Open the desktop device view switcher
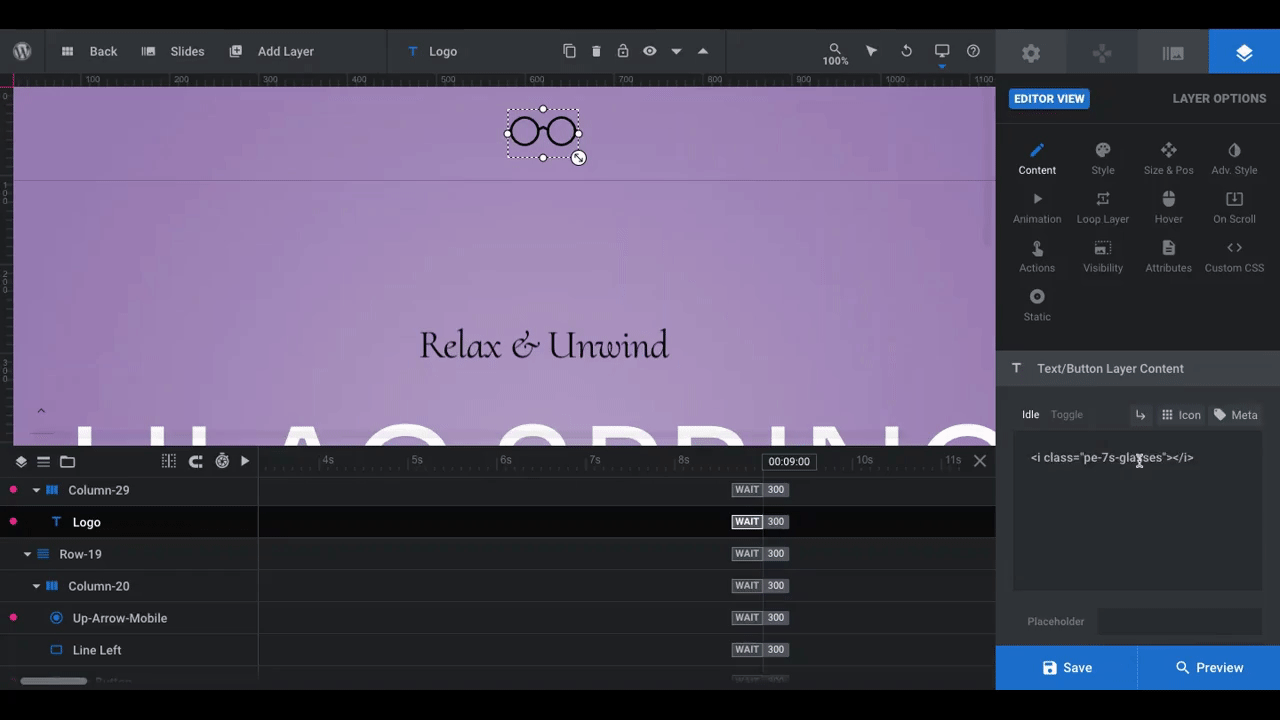Viewport: 1280px width, 720px height. coord(942,52)
